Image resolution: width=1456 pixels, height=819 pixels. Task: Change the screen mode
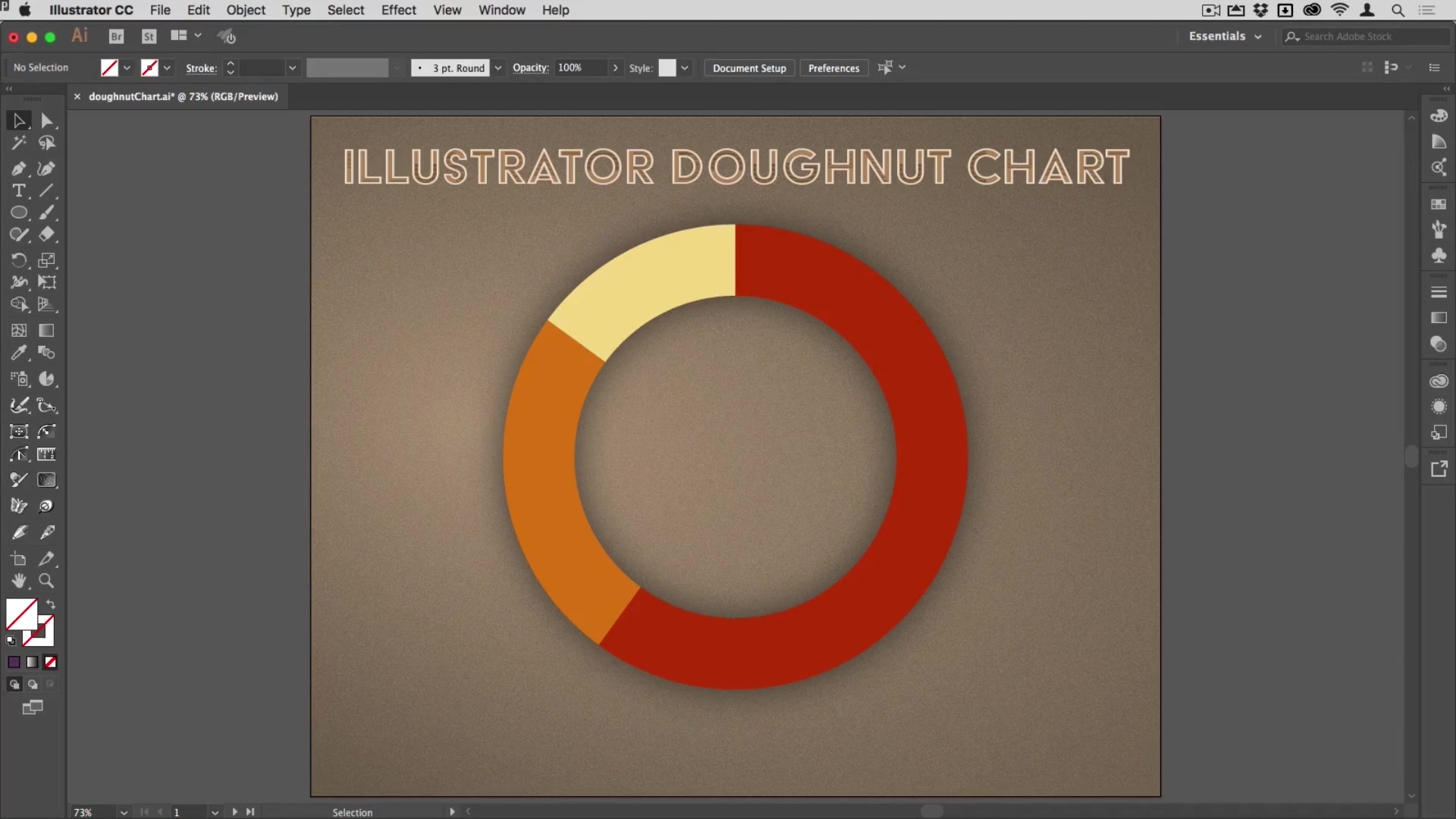32,708
